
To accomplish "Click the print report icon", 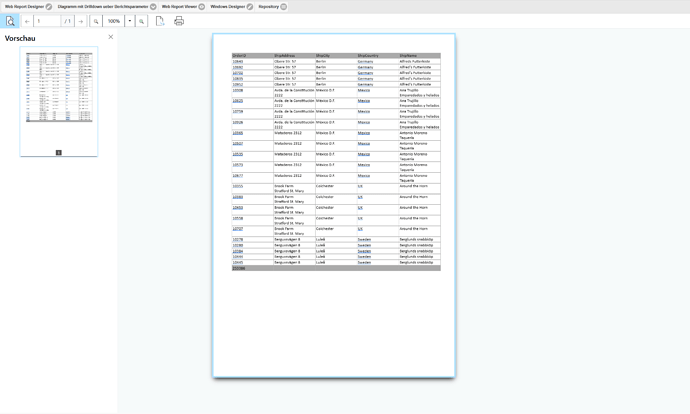I will pos(179,21).
